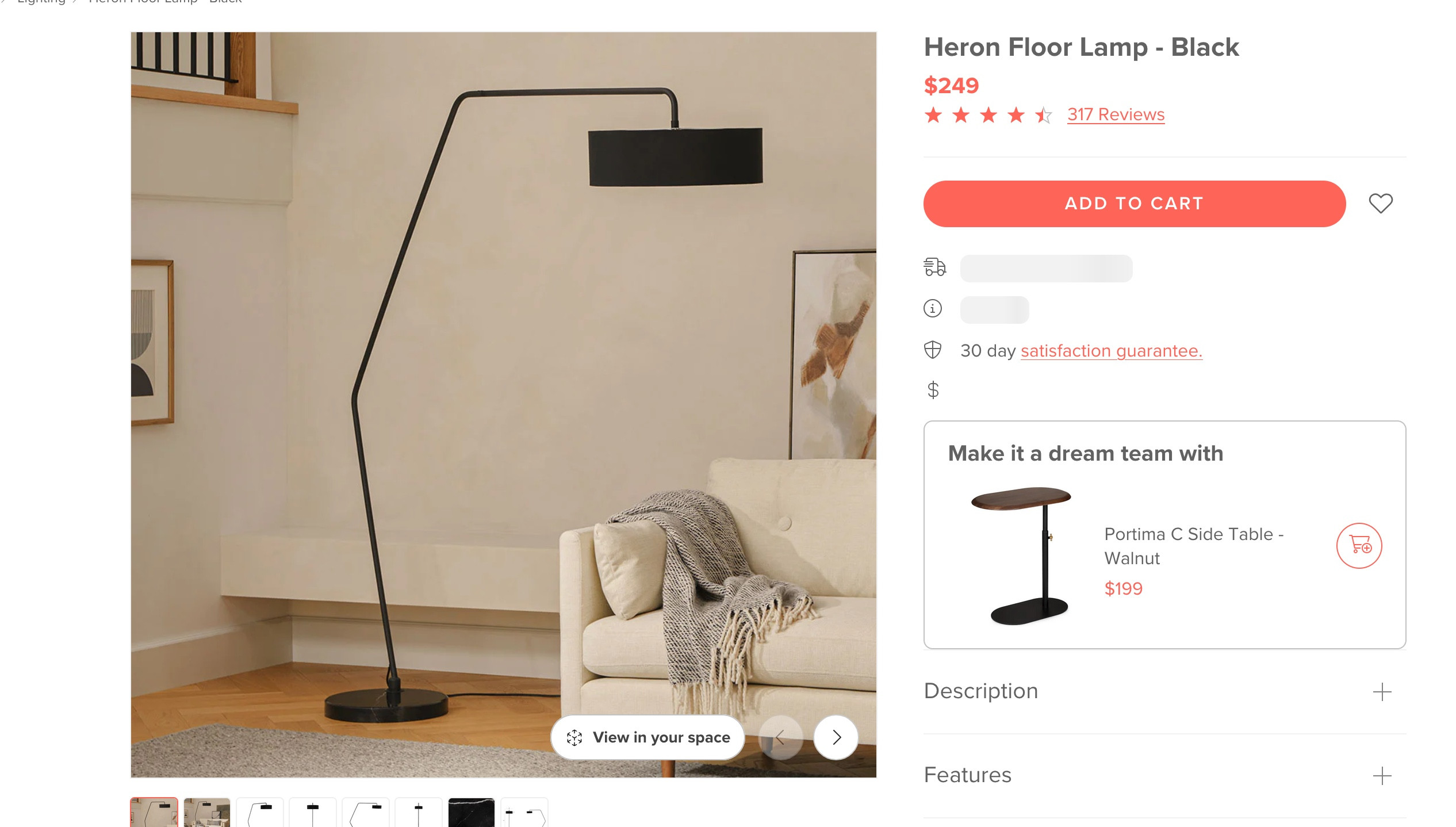Add Portima C Side Table to cart

pos(1359,546)
